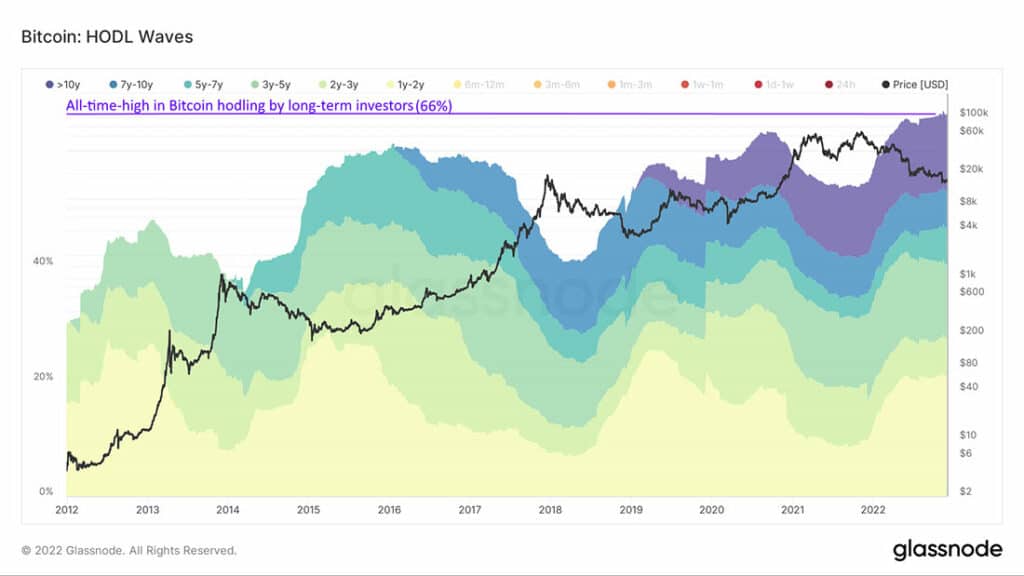Screen dimensions: 1024x576
Task: Enable the faded 24h legend series
Action: tap(840, 84)
